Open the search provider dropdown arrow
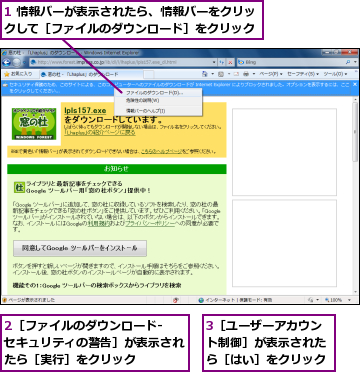 pyautogui.click(x=354, y=62)
